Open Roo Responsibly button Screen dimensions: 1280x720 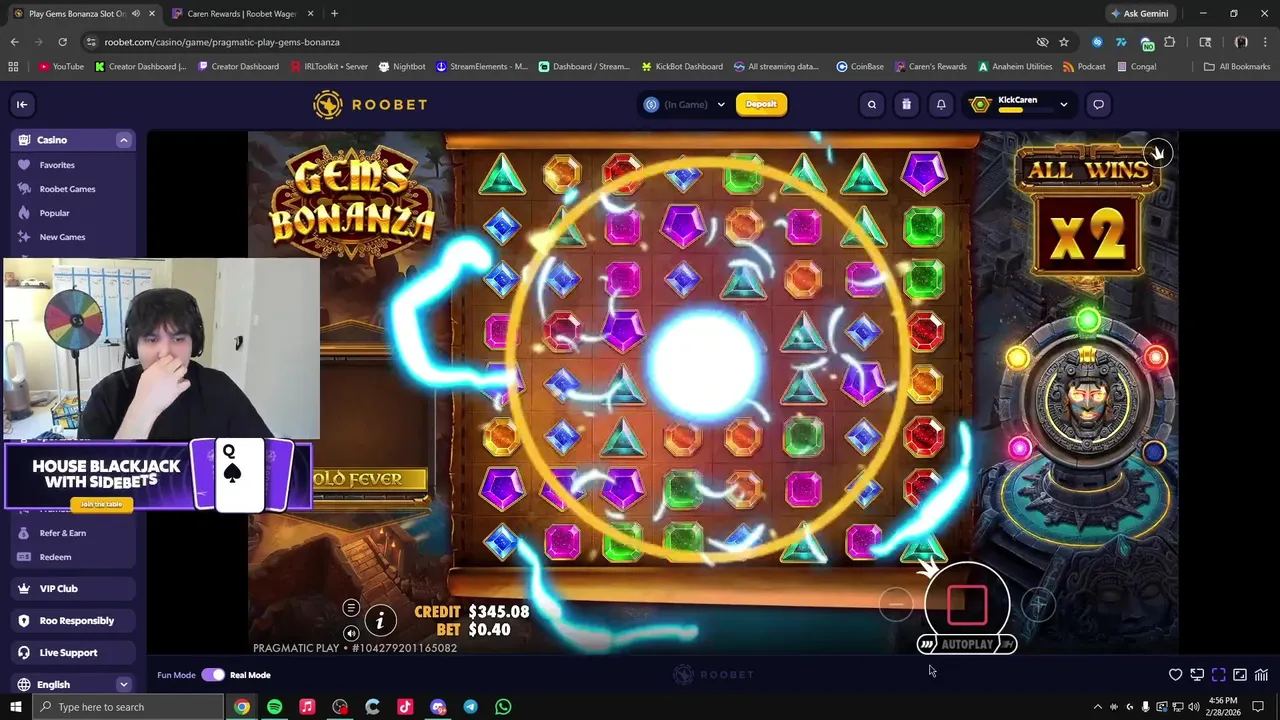coord(74,621)
